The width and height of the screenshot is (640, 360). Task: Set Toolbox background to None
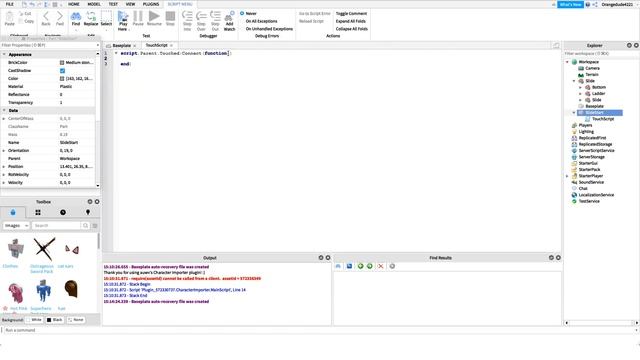pyautogui.click(x=76, y=320)
